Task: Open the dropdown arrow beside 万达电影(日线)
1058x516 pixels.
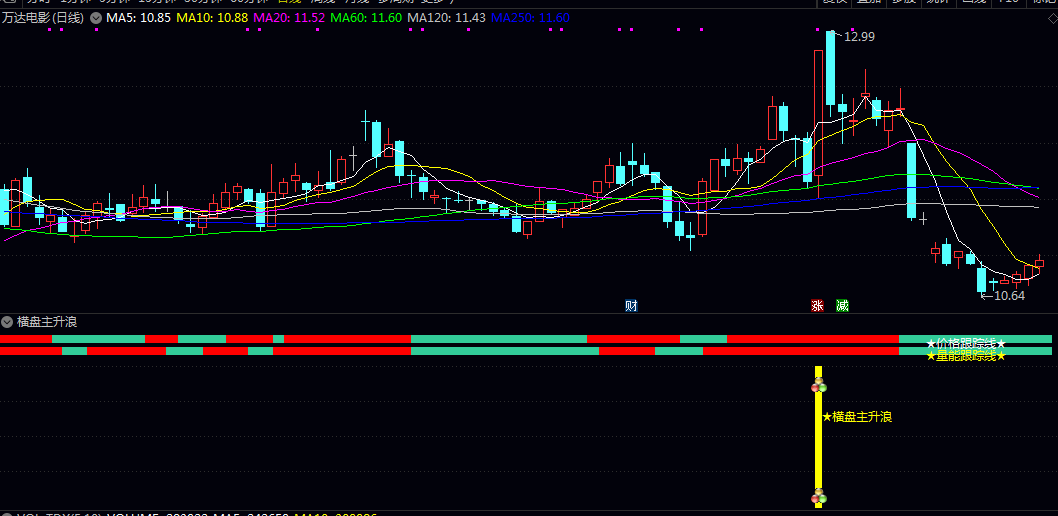Action: point(96,18)
